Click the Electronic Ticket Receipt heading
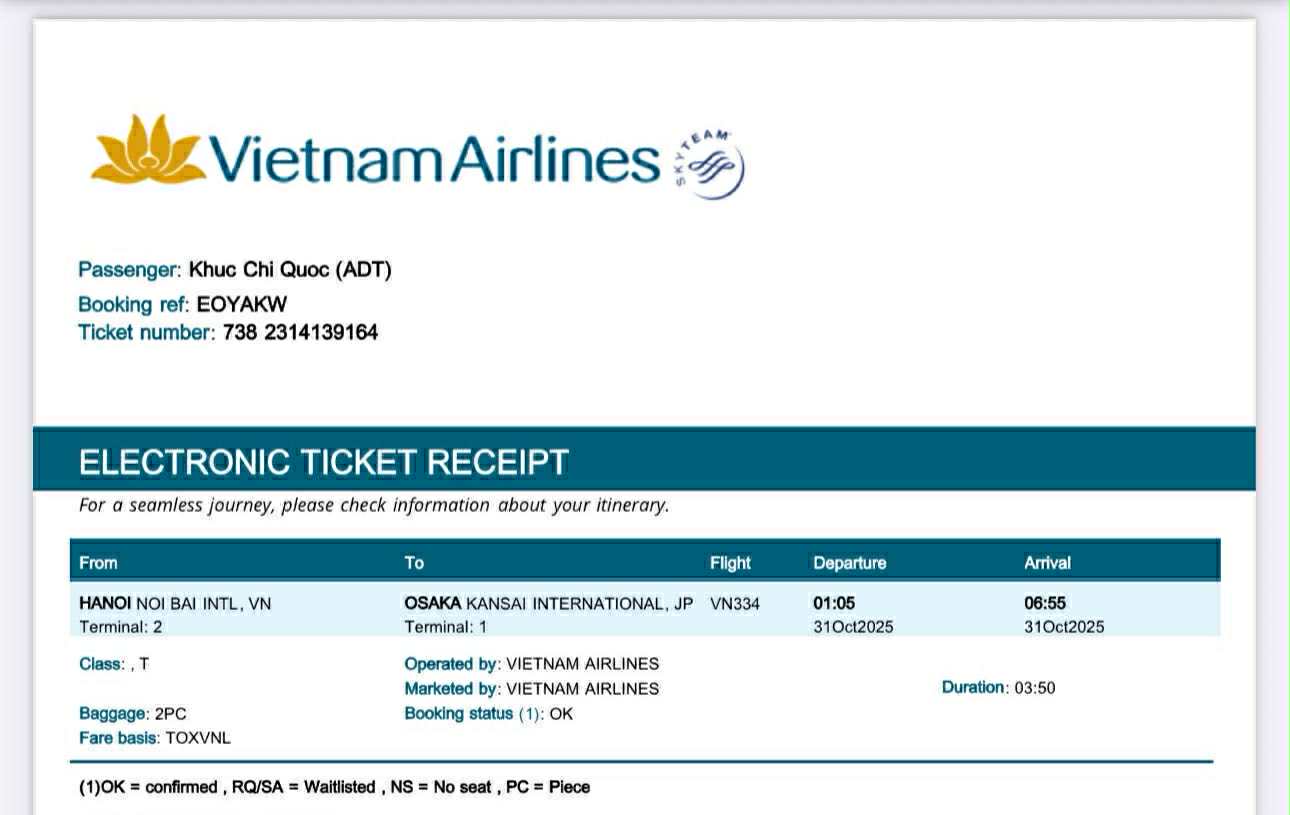 coord(324,462)
